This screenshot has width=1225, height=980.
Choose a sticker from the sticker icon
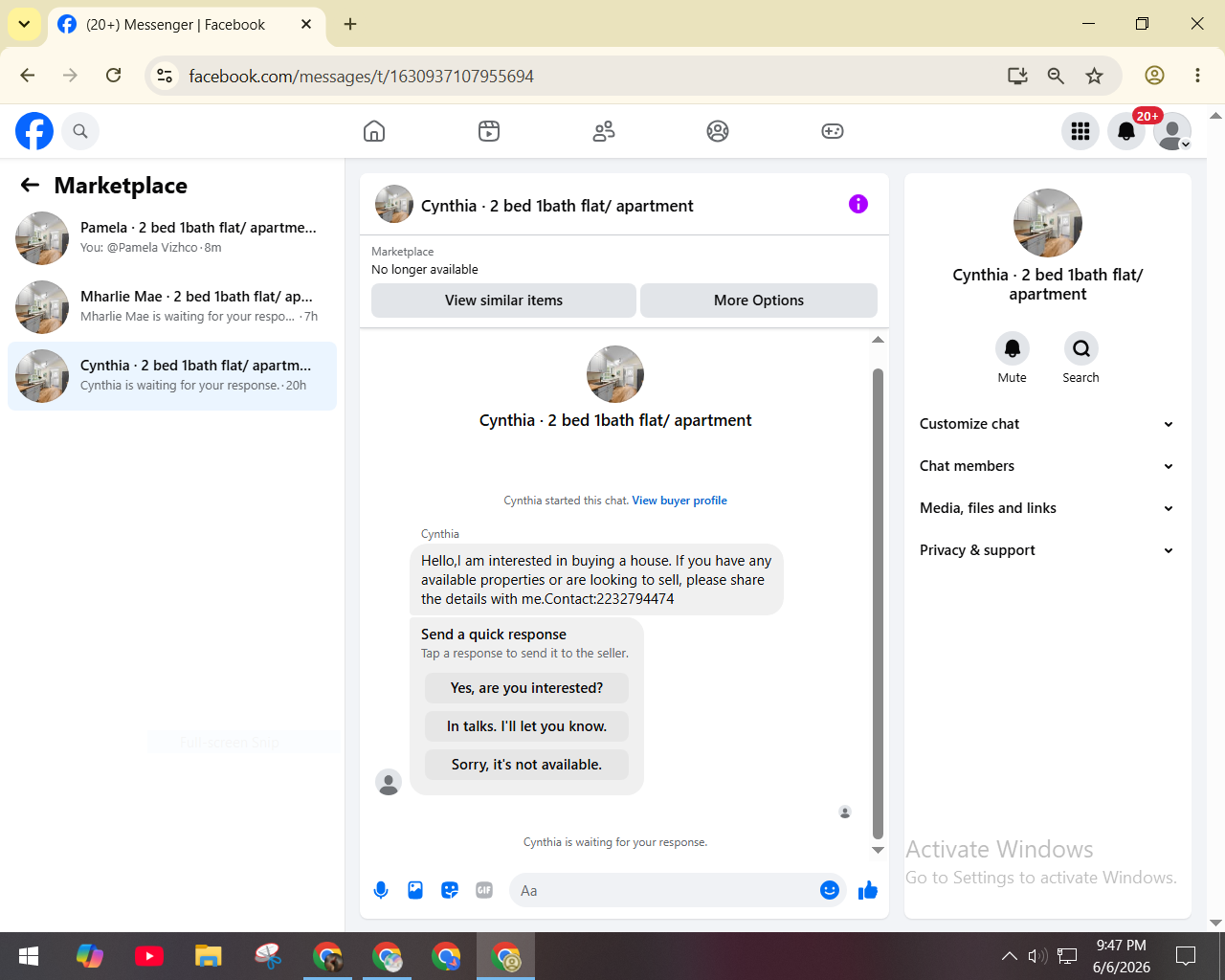(x=450, y=890)
